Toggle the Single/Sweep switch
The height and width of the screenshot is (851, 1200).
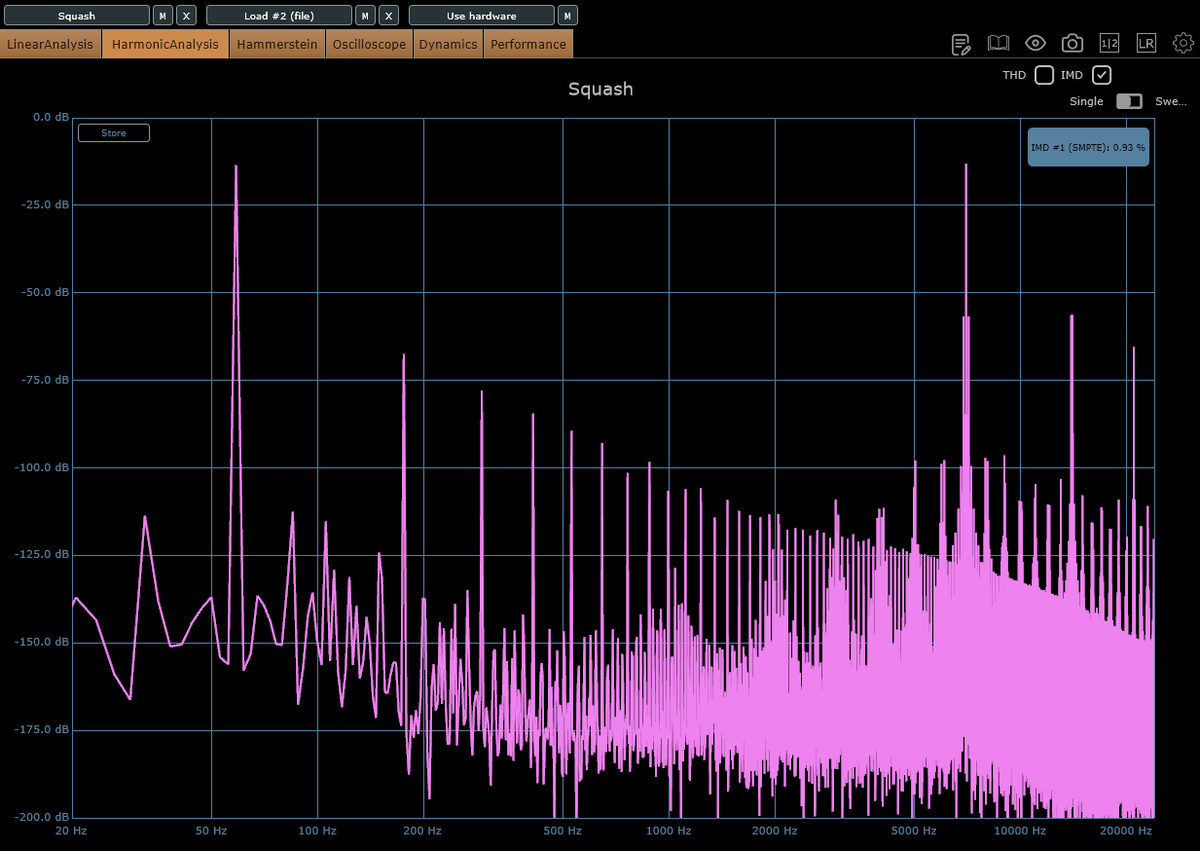[1130, 101]
